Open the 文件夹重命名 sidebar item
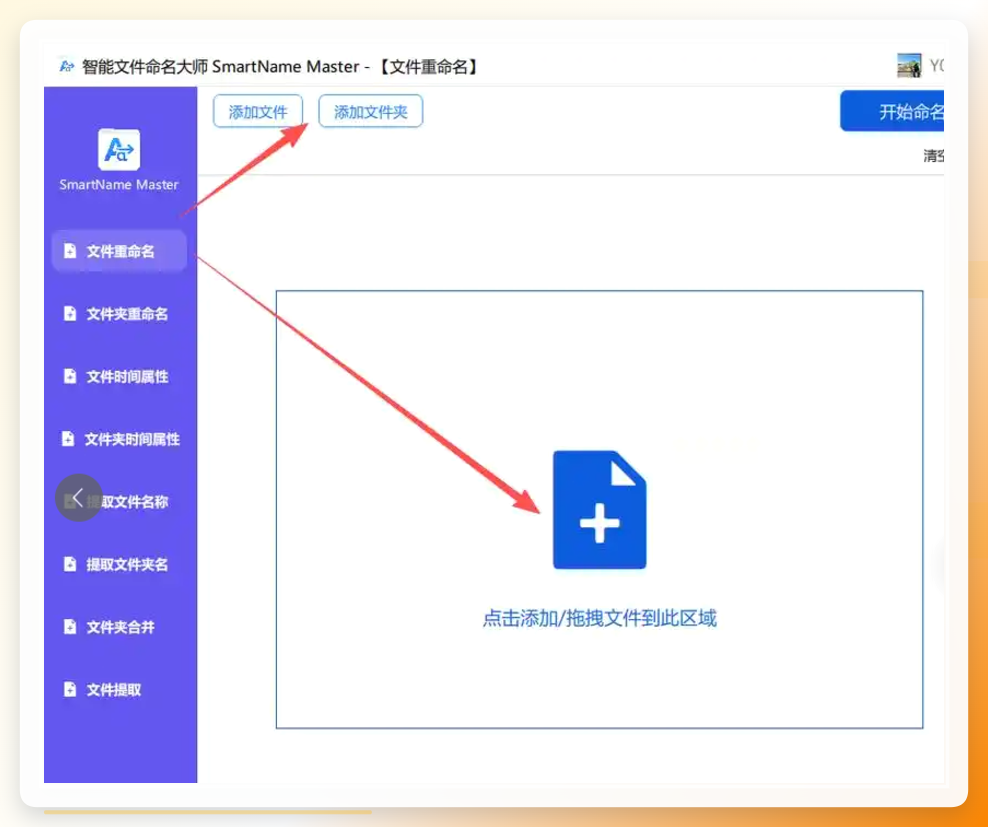Screen dimensions: 988x827 click(x=119, y=314)
